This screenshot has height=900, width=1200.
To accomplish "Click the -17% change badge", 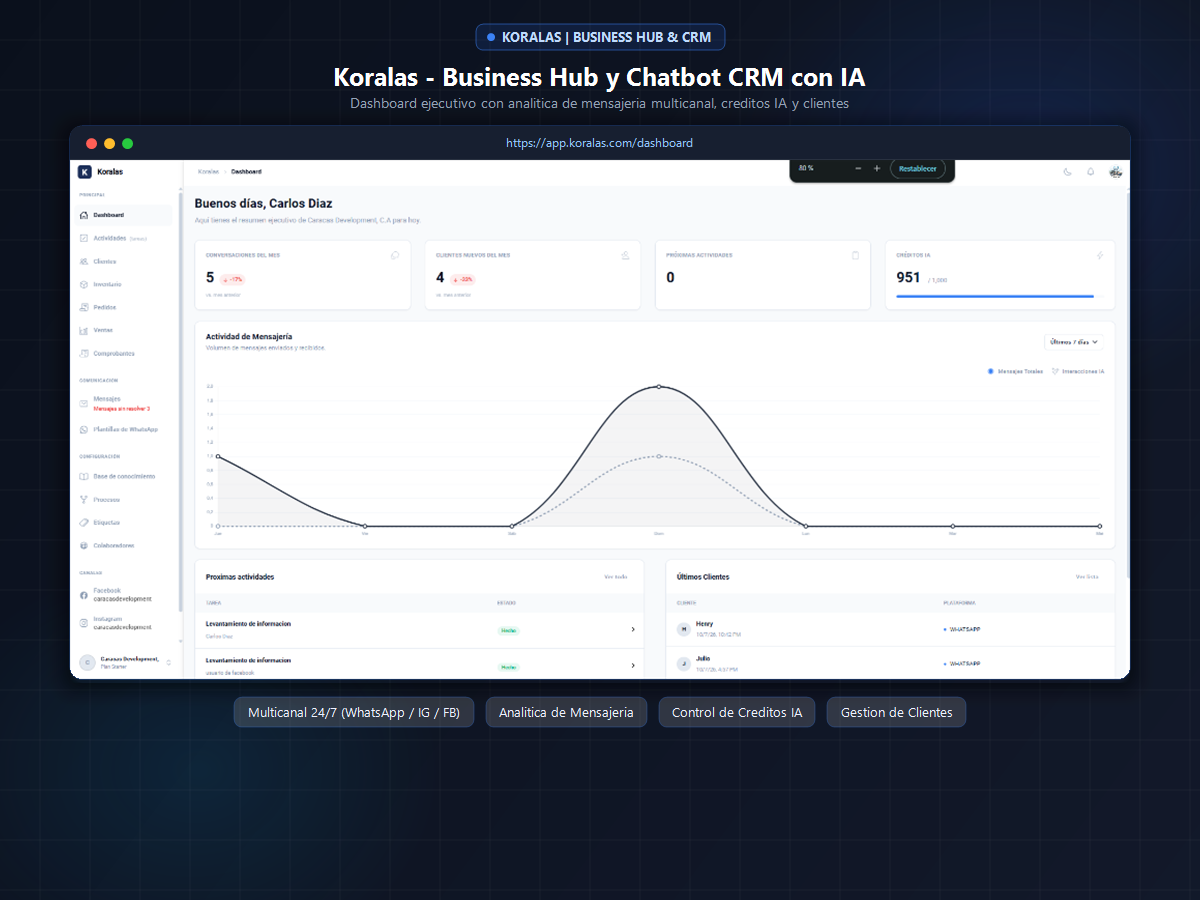I will [x=231, y=279].
